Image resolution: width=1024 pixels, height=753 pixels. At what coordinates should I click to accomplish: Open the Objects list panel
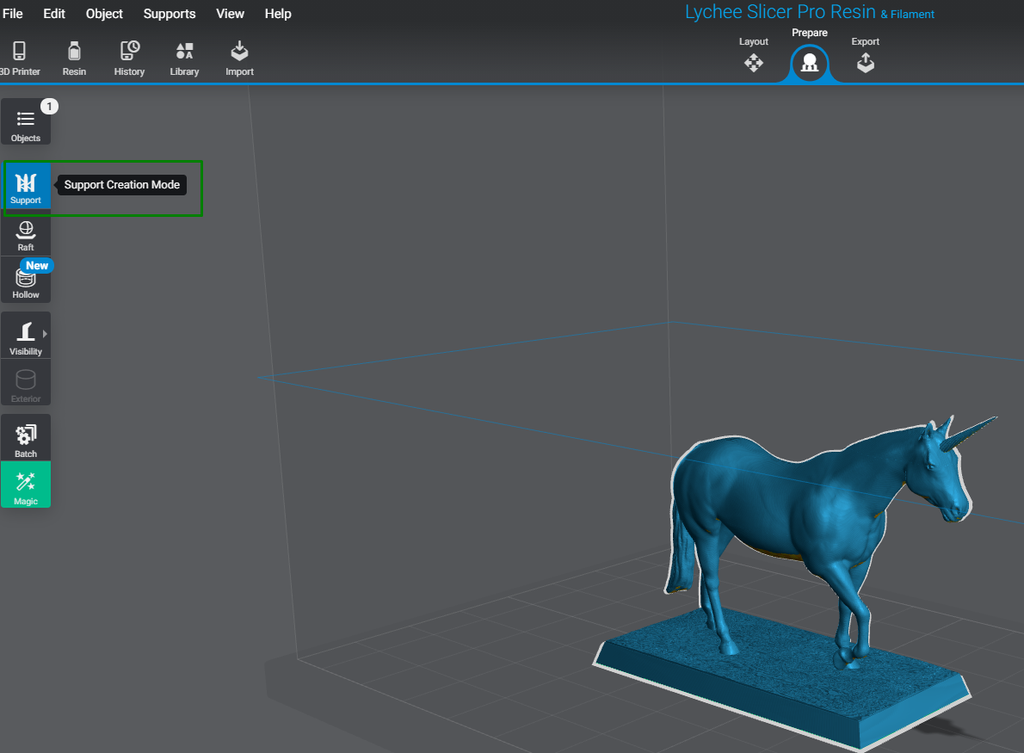pyautogui.click(x=25, y=121)
